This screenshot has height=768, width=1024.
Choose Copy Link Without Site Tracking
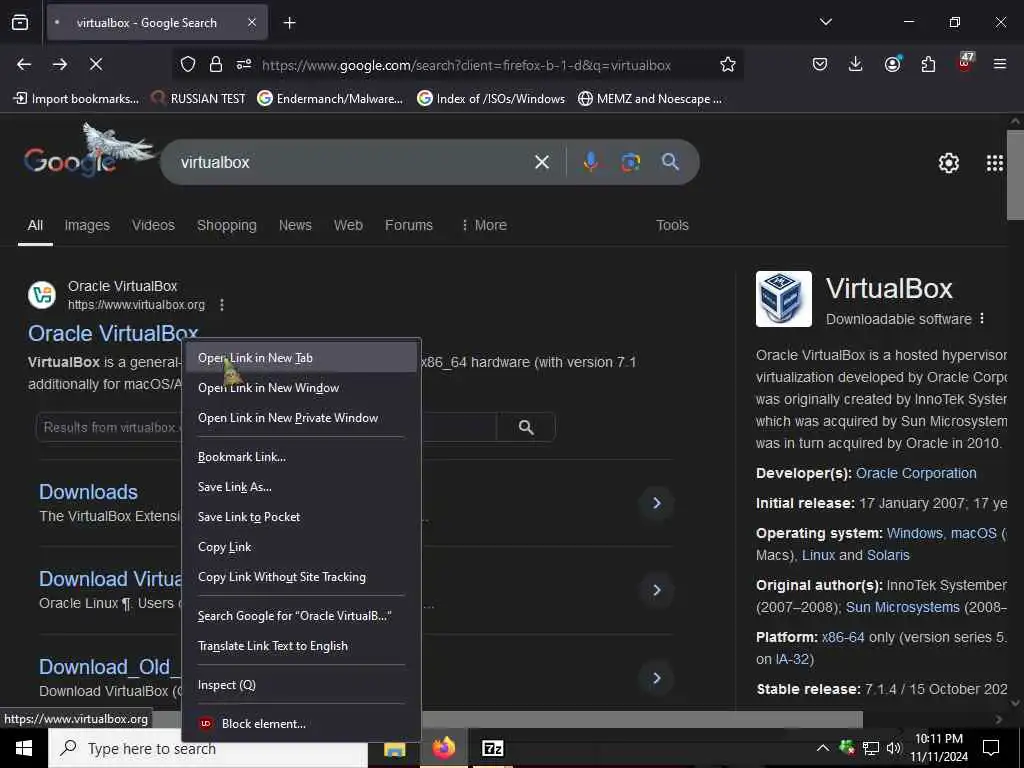(301, 577)
